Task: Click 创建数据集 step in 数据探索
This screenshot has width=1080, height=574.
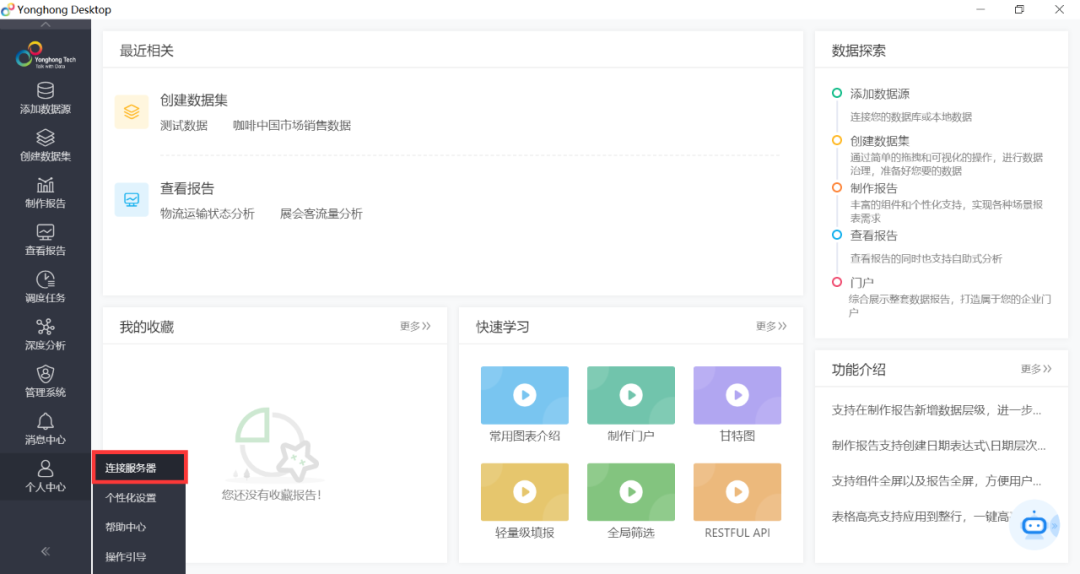Action: pyautogui.click(x=880, y=141)
